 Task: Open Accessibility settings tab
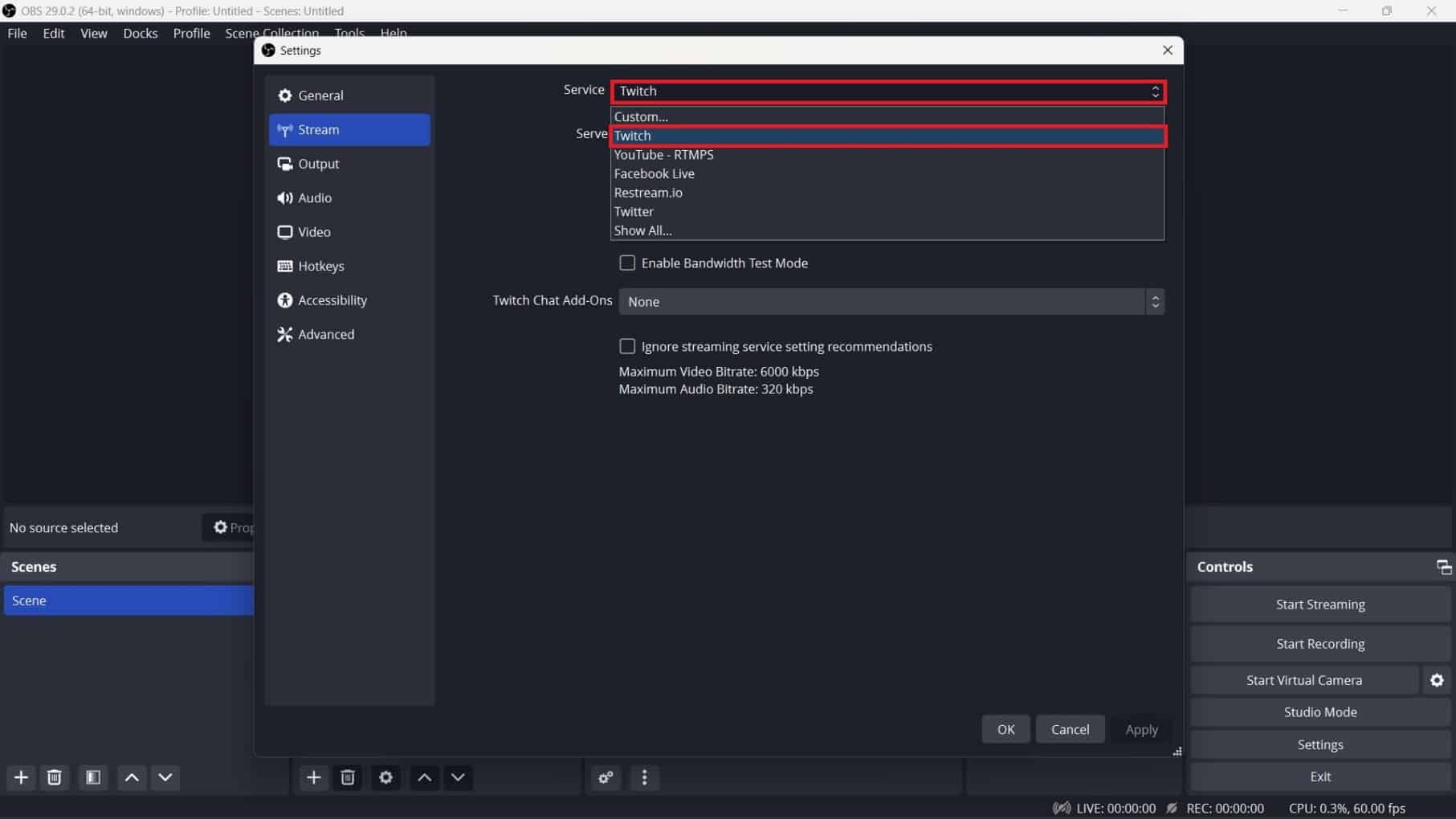point(349,300)
